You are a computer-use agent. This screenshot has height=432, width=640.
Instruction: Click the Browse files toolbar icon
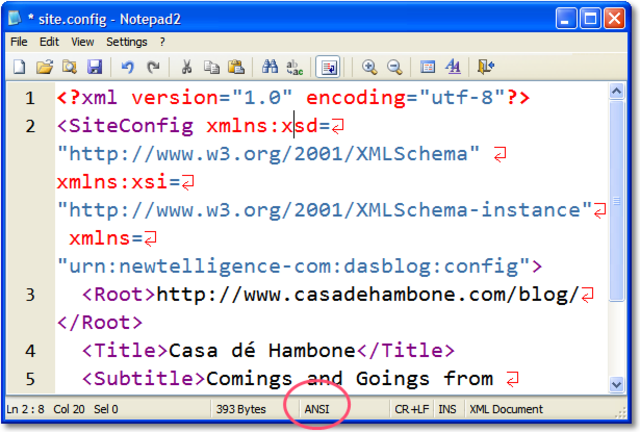click(x=69, y=66)
